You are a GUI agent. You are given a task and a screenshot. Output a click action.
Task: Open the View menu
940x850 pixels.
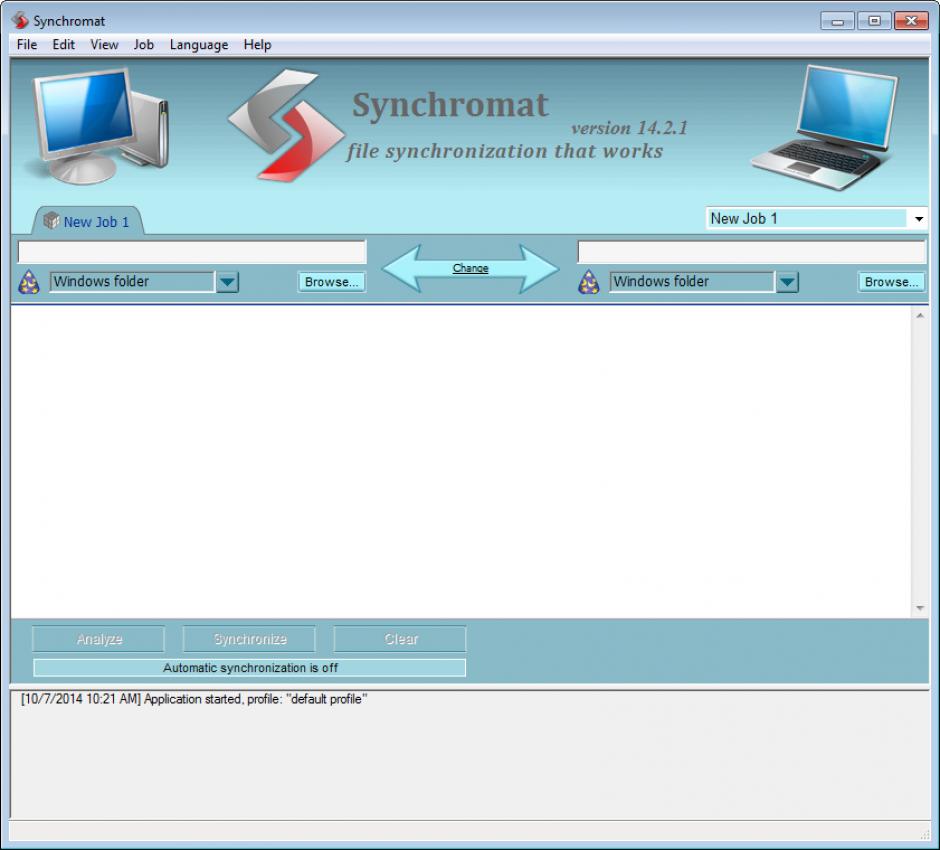[104, 45]
